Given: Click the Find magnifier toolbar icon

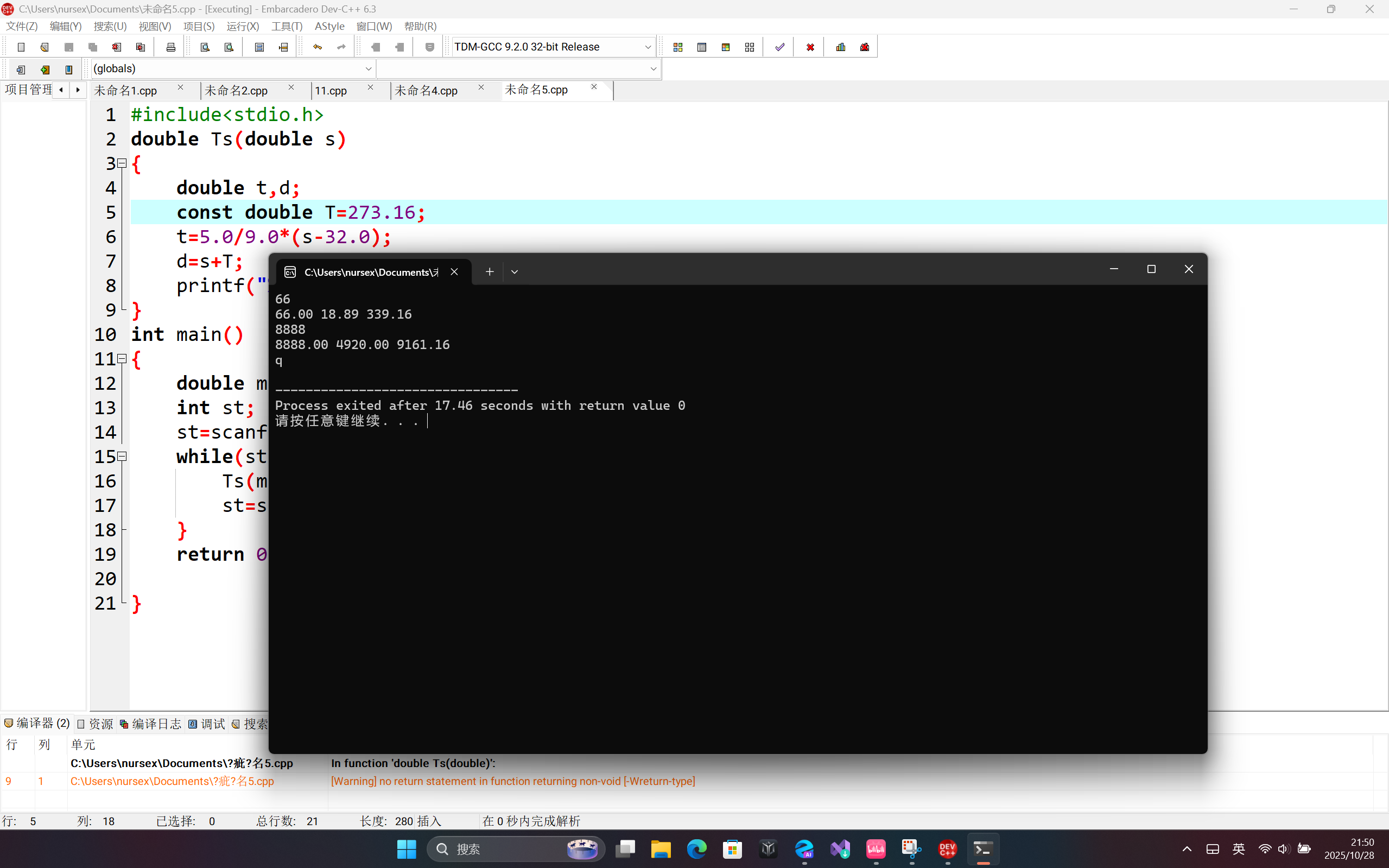Looking at the screenshot, I should point(205,47).
